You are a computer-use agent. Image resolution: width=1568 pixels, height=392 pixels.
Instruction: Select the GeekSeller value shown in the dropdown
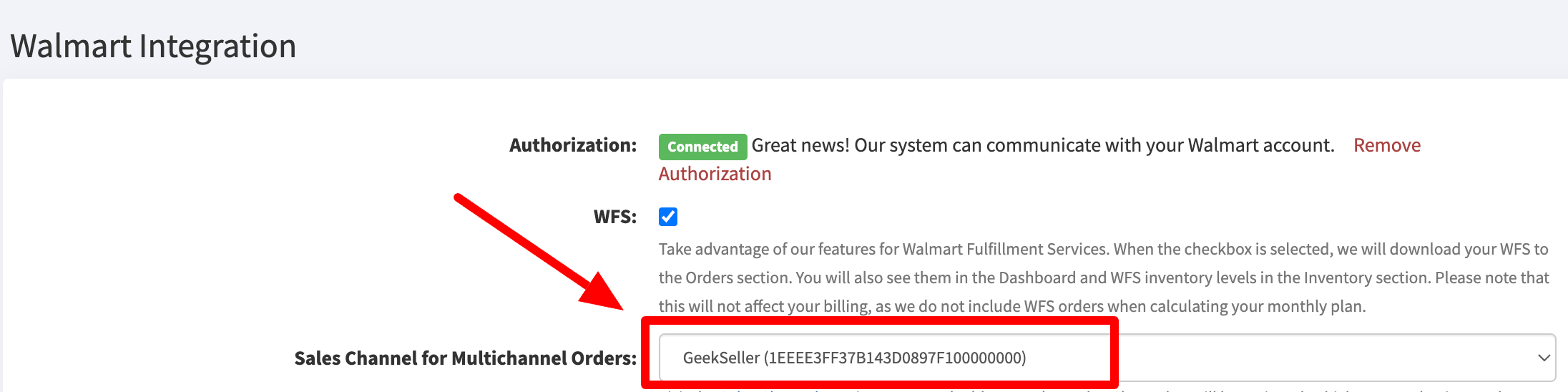click(854, 358)
